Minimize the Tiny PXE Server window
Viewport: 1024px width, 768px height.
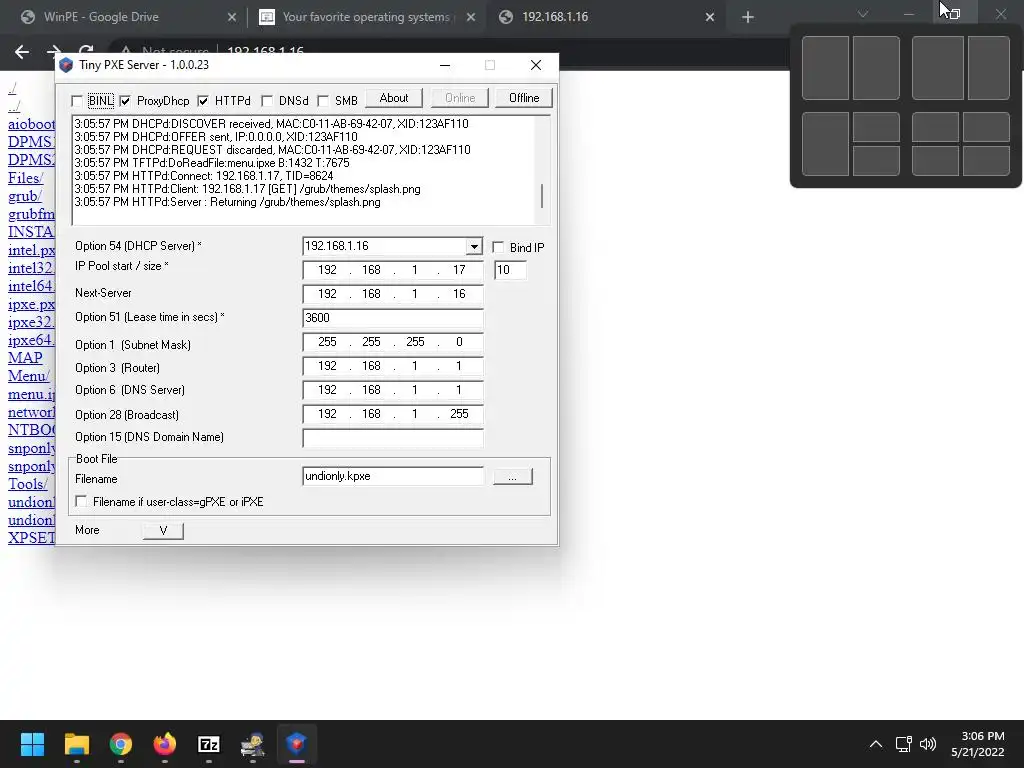tap(445, 65)
